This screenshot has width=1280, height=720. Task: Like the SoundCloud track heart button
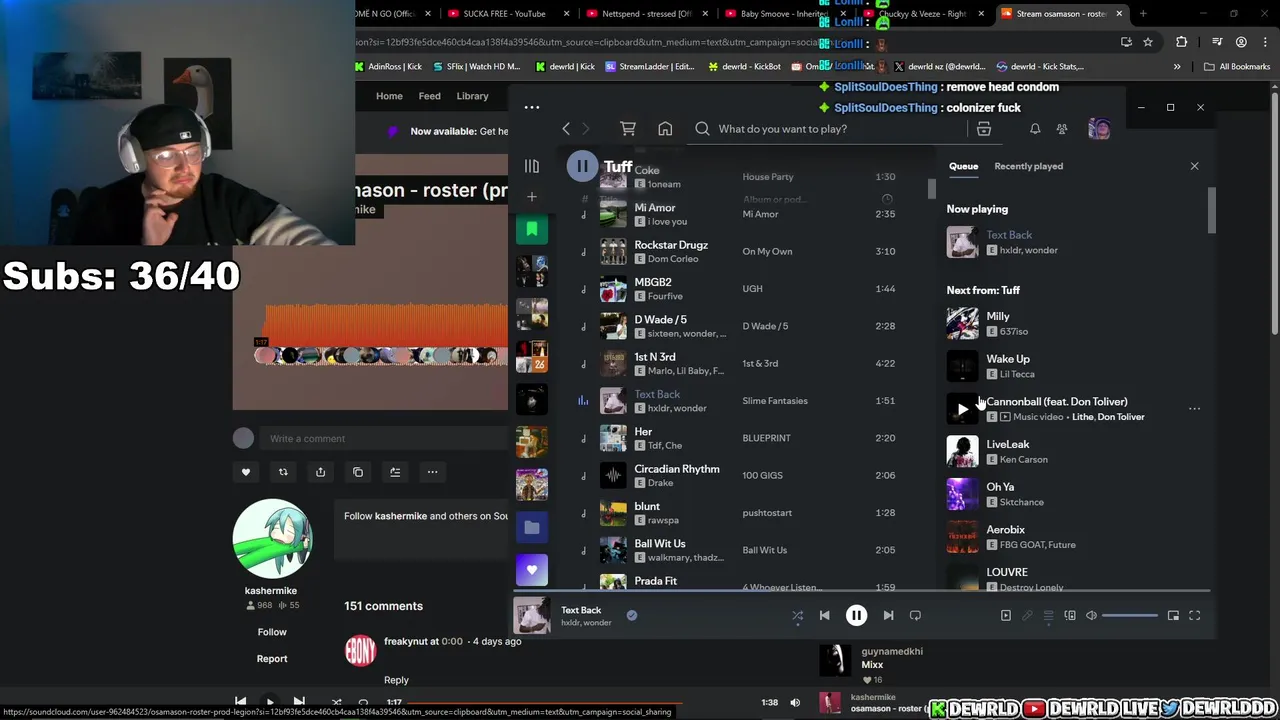point(246,472)
